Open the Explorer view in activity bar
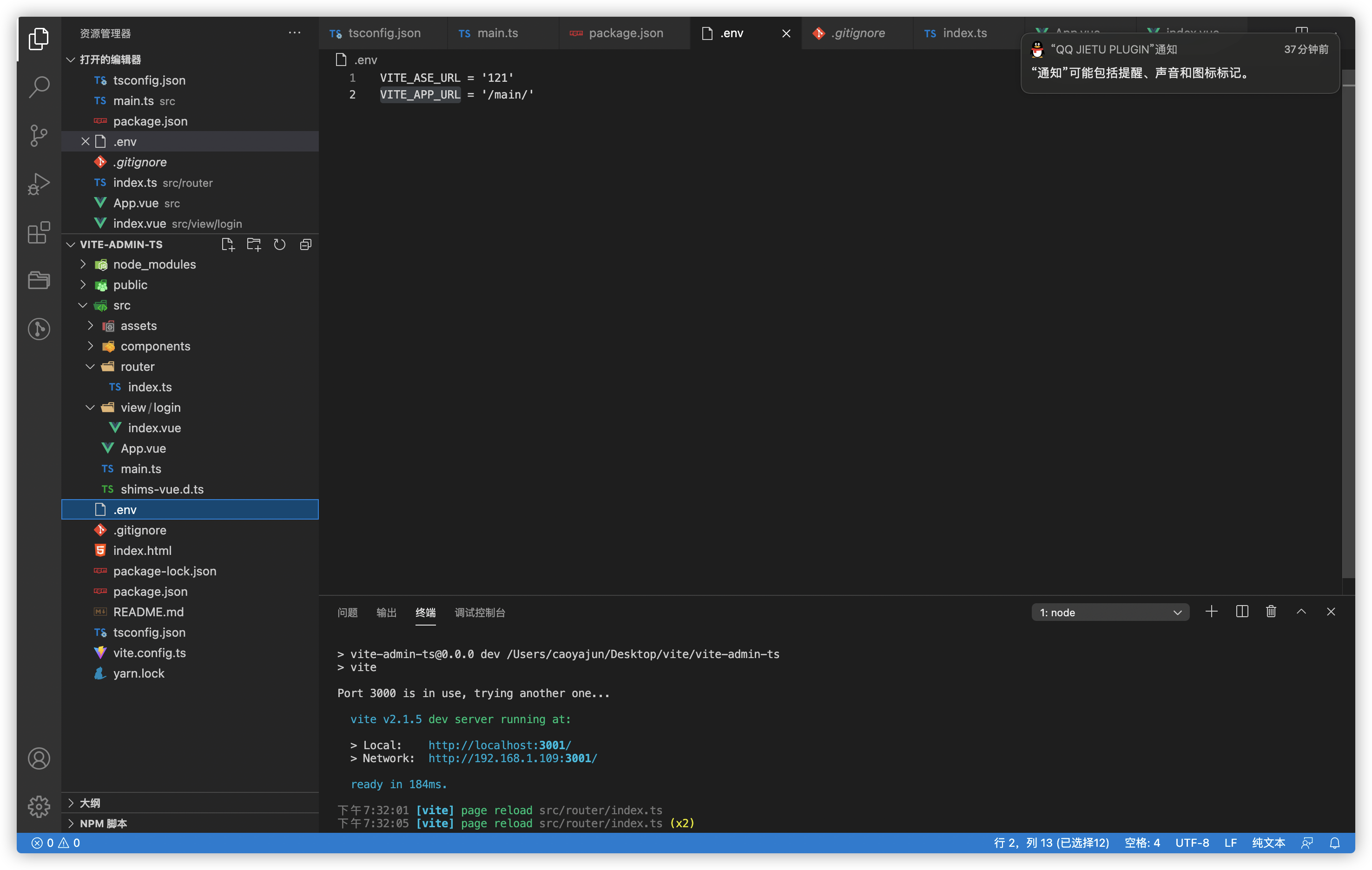 pos(39,39)
